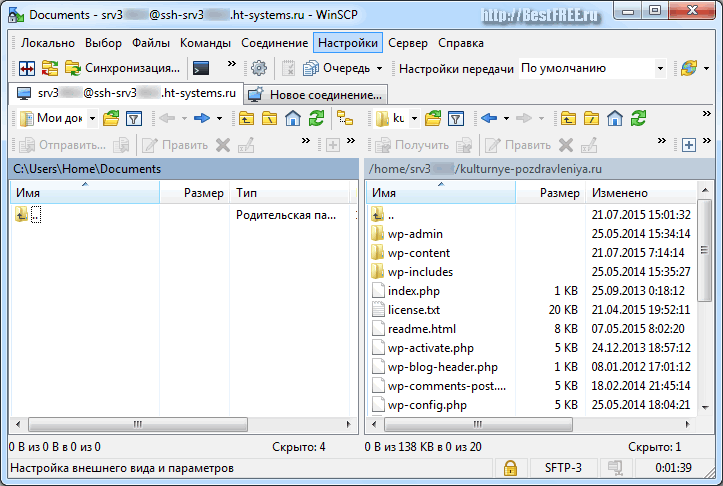The width and height of the screenshot is (723, 486).
Task: Open the Сервер menu
Action: click(x=408, y=43)
